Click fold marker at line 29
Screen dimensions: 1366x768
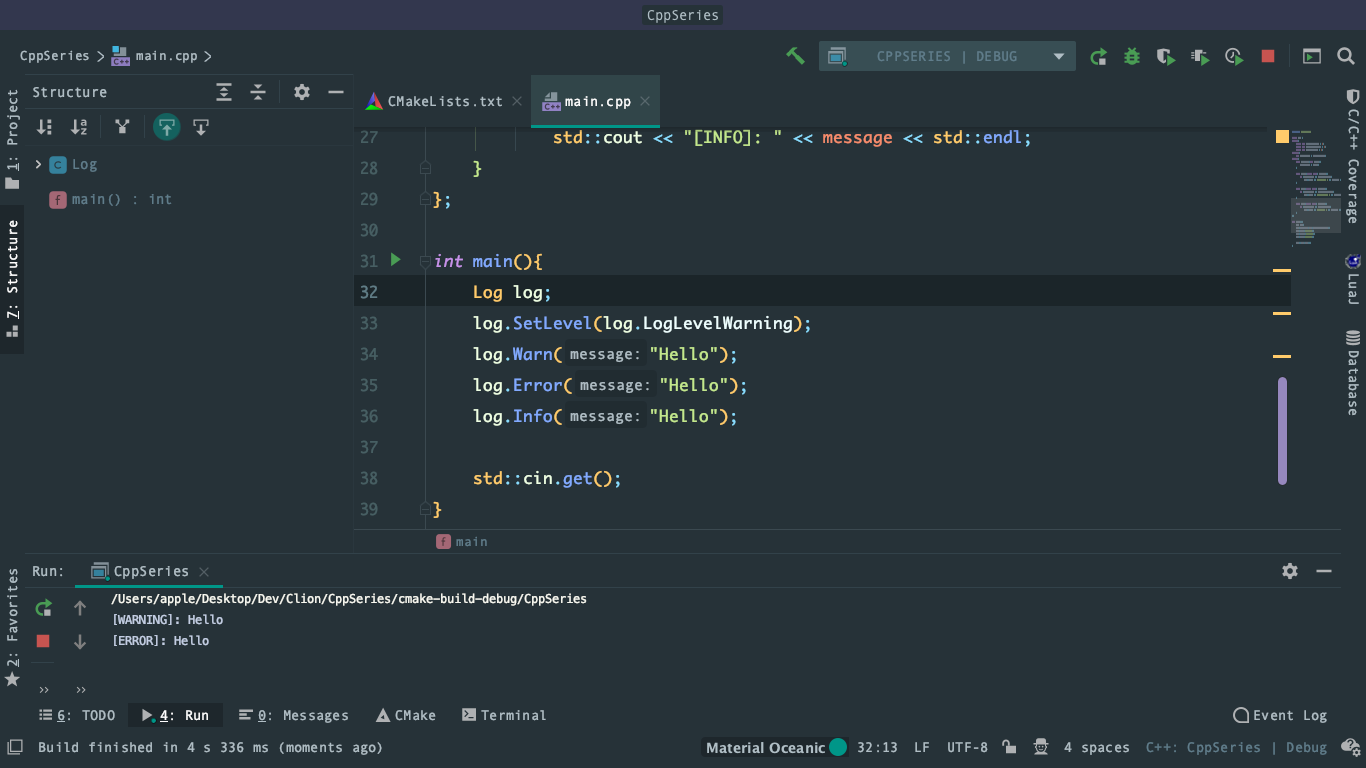pyautogui.click(x=425, y=199)
